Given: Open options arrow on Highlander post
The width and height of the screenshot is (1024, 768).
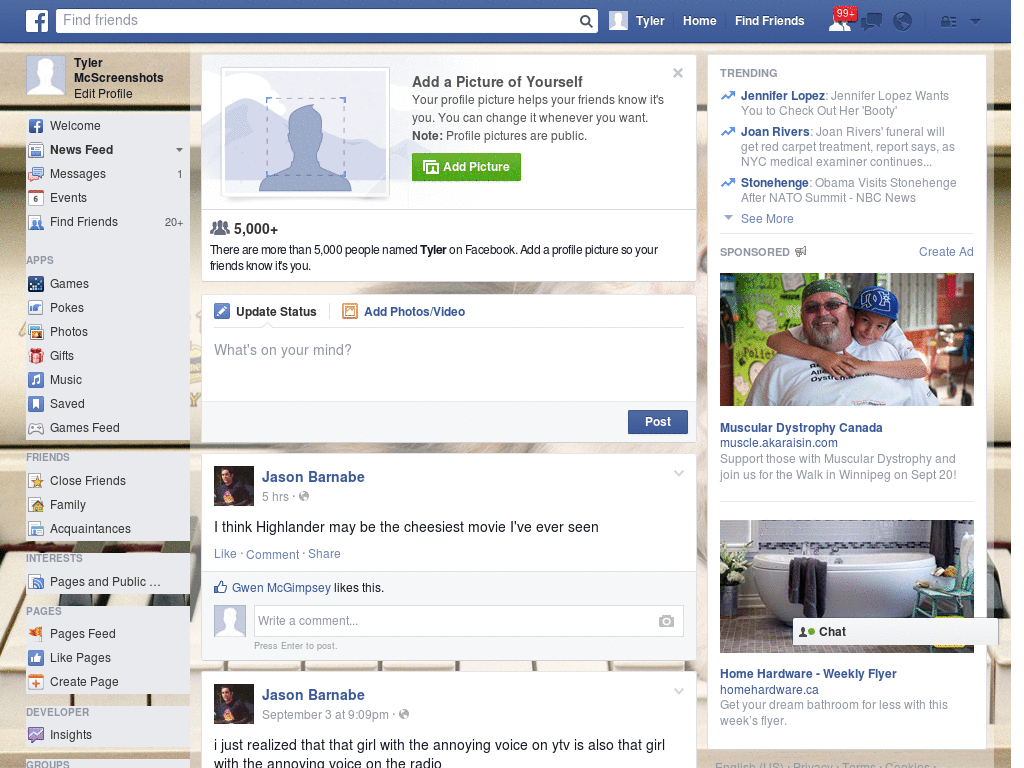Looking at the screenshot, I should click(x=679, y=473).
